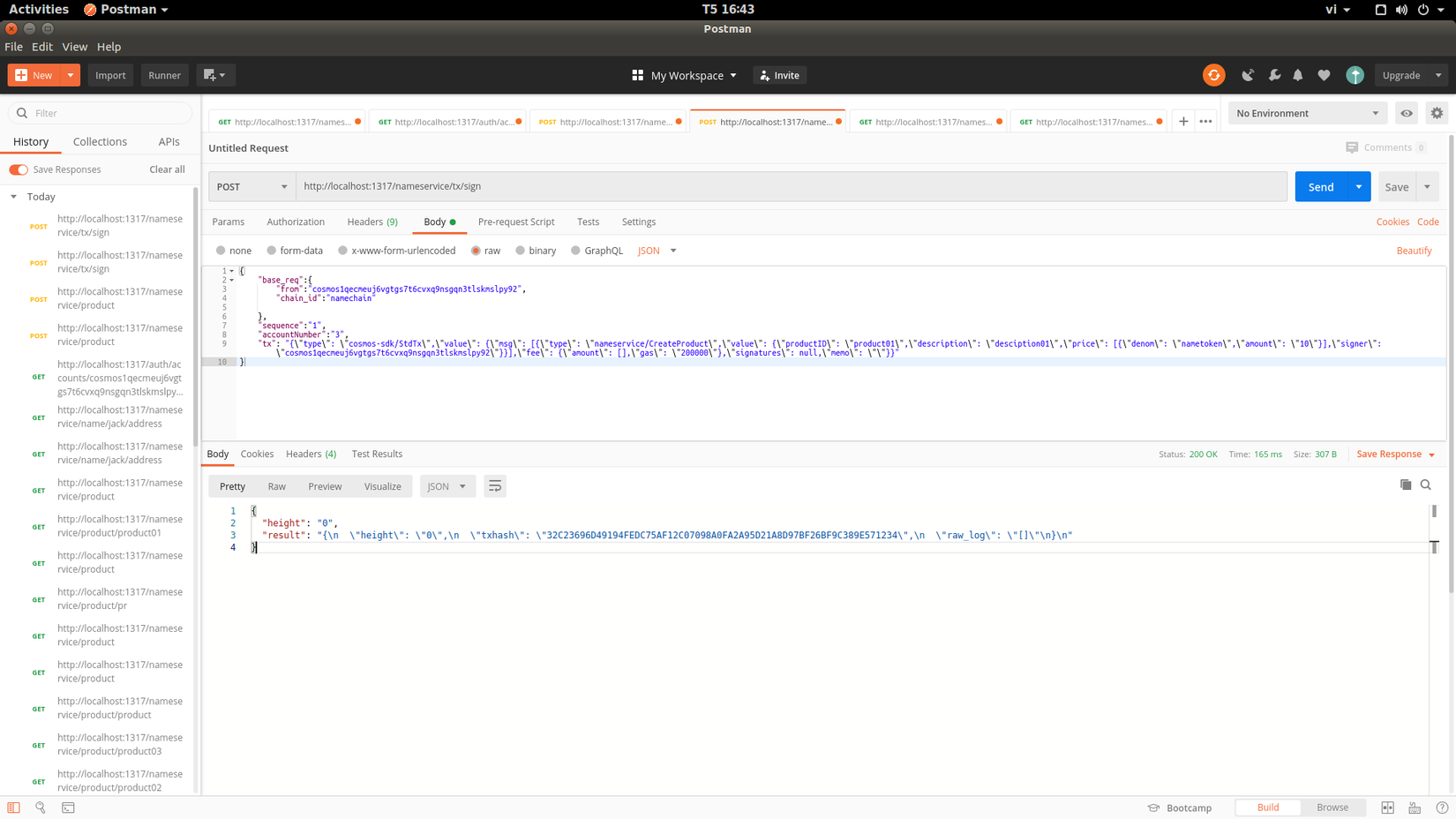
Task: Show the response Test Results tab
Action: point(377,454)
